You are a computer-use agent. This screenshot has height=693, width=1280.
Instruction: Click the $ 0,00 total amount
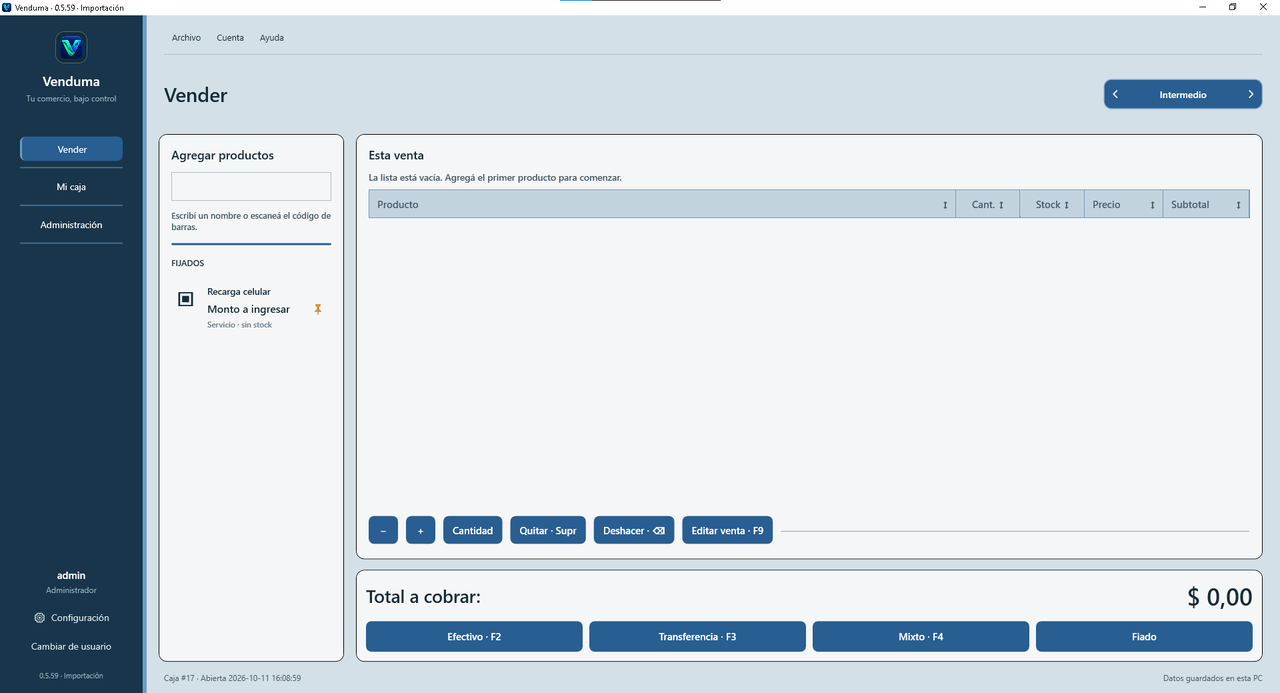[x=1220, y=597]
